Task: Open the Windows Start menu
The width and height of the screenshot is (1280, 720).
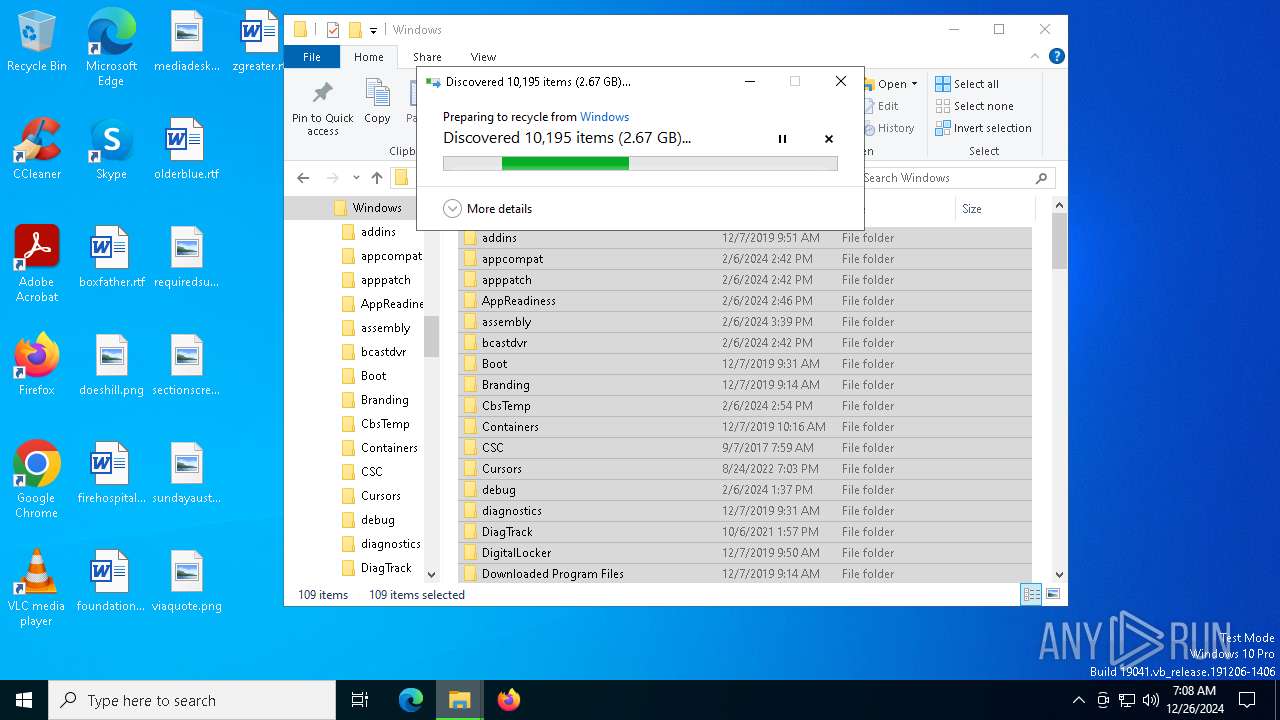Action: pyautogui.click(x=24, y=700)
